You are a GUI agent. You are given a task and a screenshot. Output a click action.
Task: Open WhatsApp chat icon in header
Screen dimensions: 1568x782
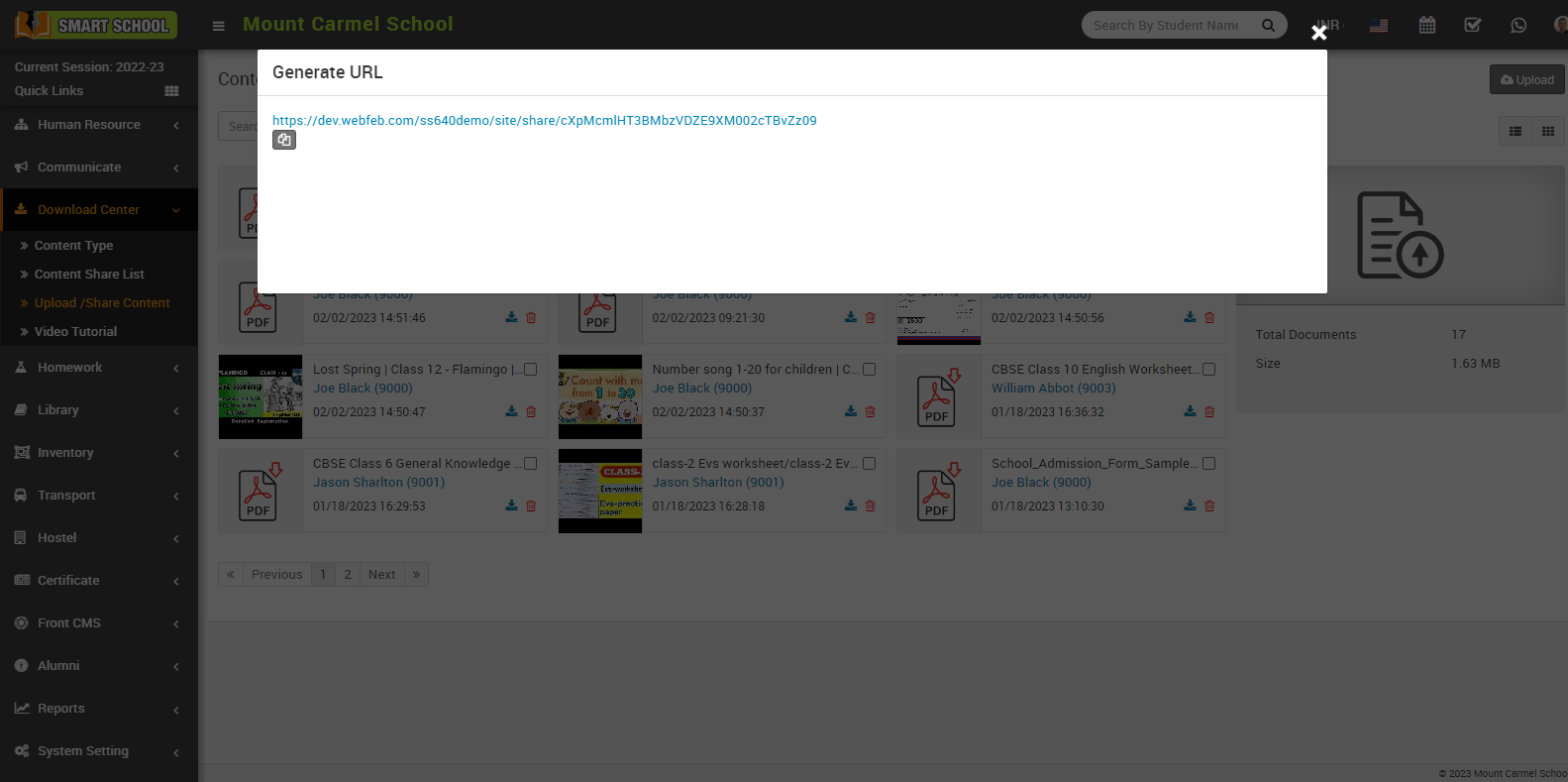[1518, 25]
